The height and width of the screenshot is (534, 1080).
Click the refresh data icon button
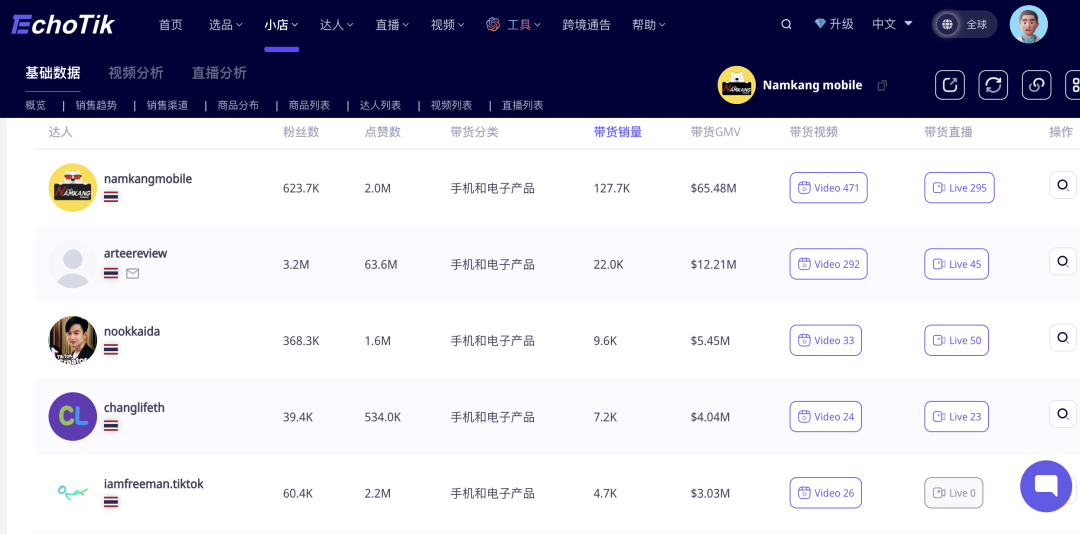click(993, 85)
